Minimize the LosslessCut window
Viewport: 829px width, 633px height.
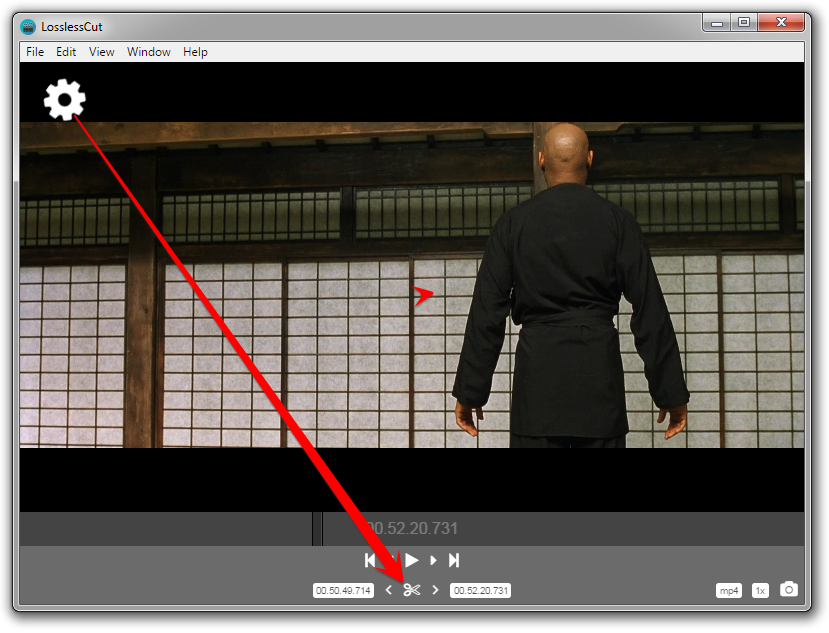(717, 23)
